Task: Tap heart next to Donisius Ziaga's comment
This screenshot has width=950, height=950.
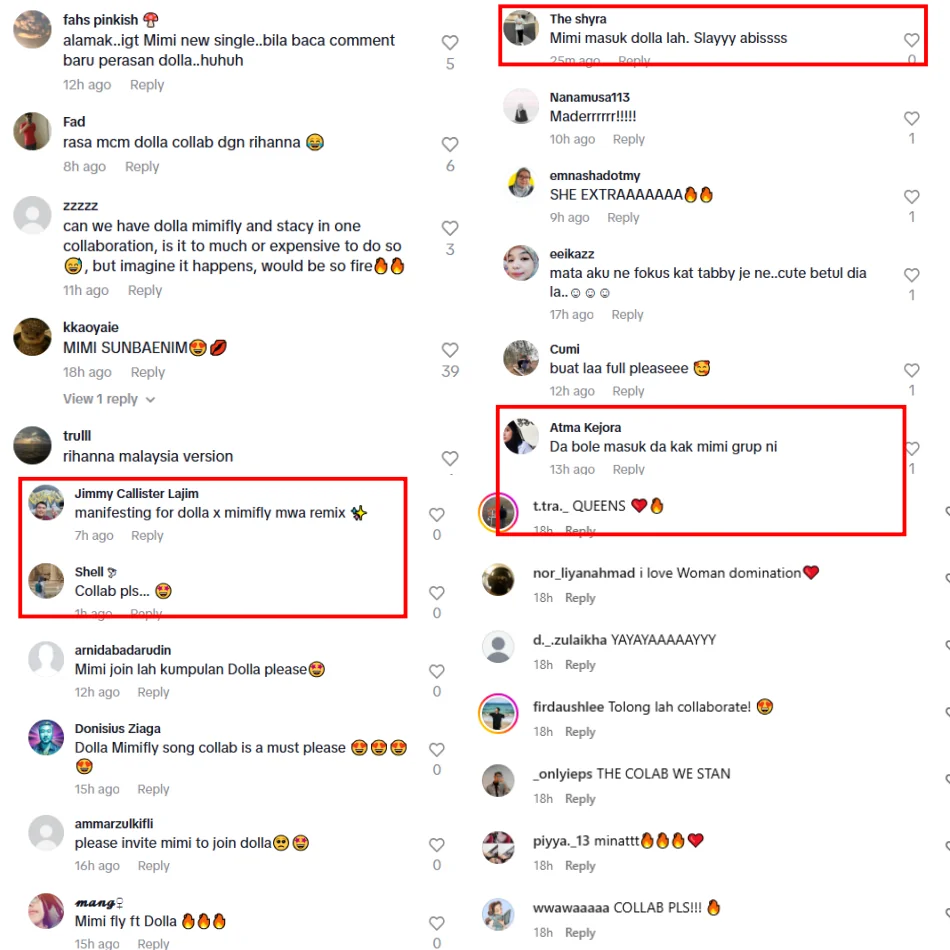Action: tap(437, 749)
